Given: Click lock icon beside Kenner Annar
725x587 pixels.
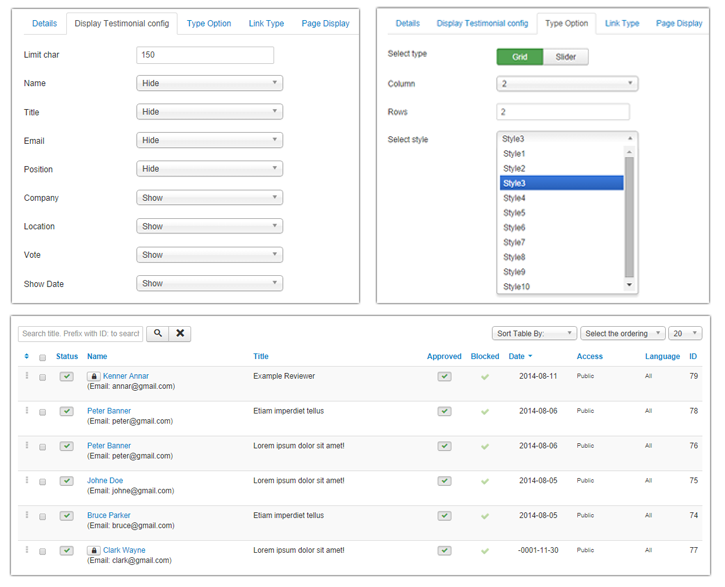Looking at the screenshot, I should 94,376.
